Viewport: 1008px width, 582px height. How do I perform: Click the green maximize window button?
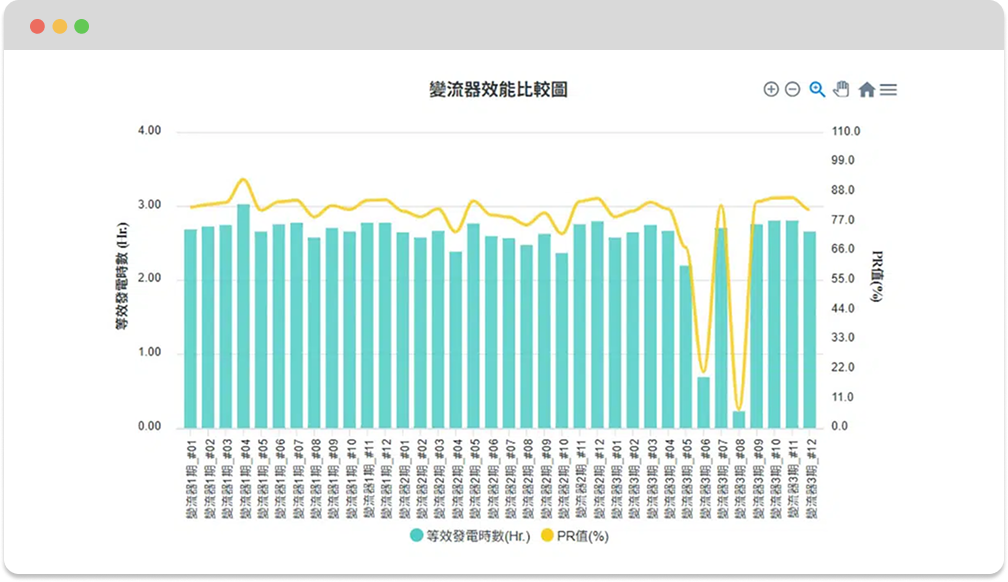point(81,26)
